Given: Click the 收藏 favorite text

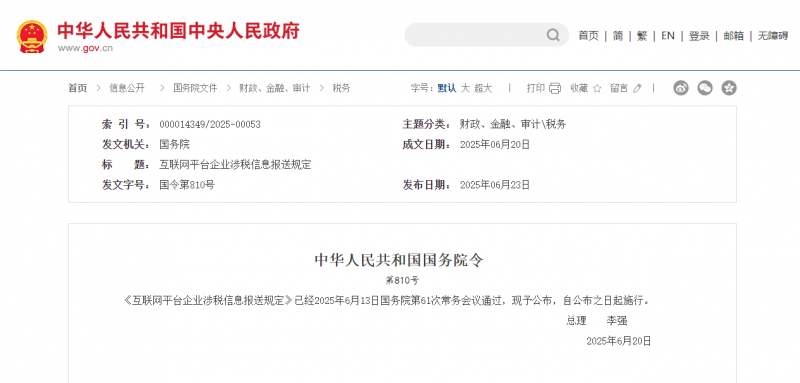Looking at the screenshot, I should point(579,88).
